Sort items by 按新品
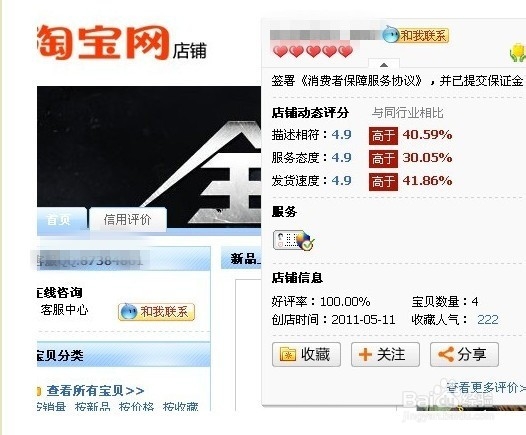526x435 pixels. tap(93, 407)
